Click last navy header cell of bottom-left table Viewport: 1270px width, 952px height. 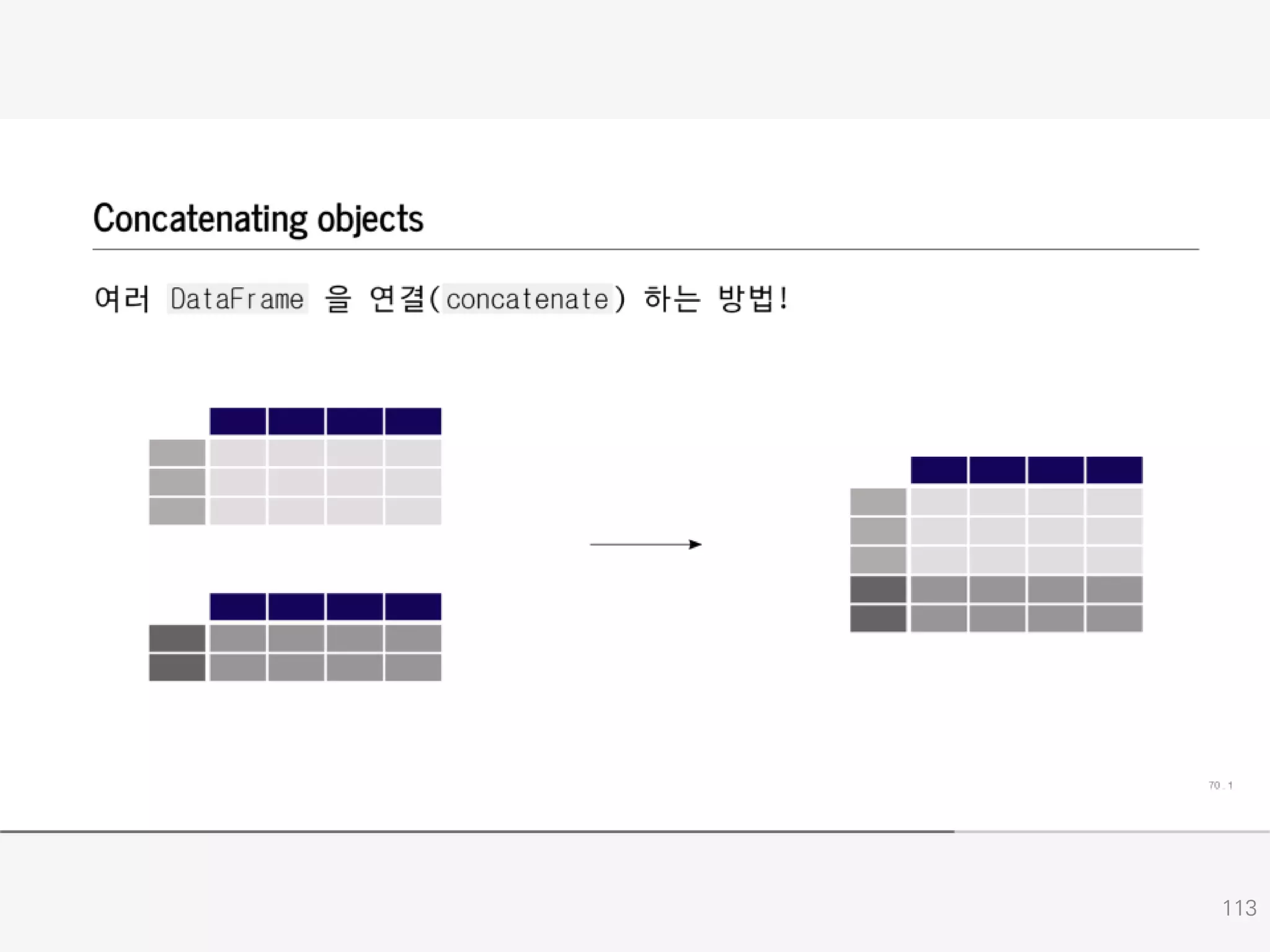click(x=413, y=606)
